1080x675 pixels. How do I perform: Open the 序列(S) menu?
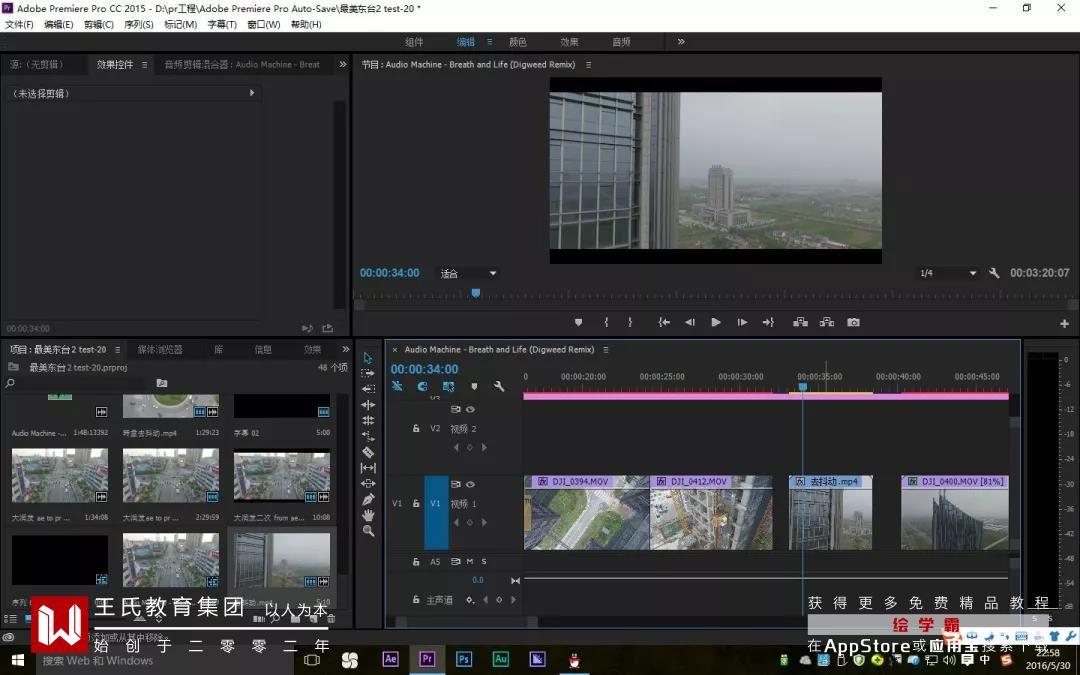[x=138, y=24]
